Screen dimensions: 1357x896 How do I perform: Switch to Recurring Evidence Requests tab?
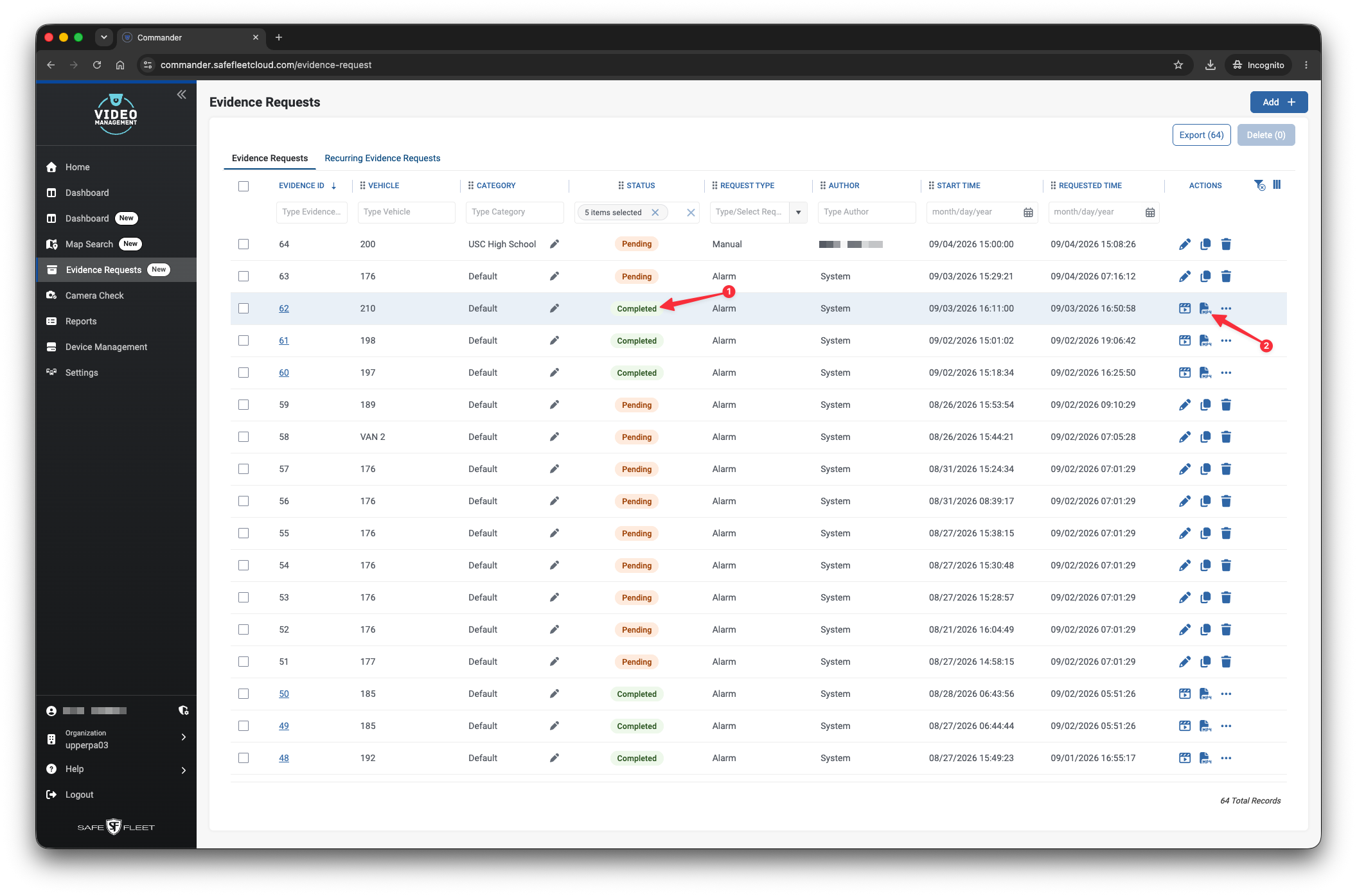pos(382,158)
